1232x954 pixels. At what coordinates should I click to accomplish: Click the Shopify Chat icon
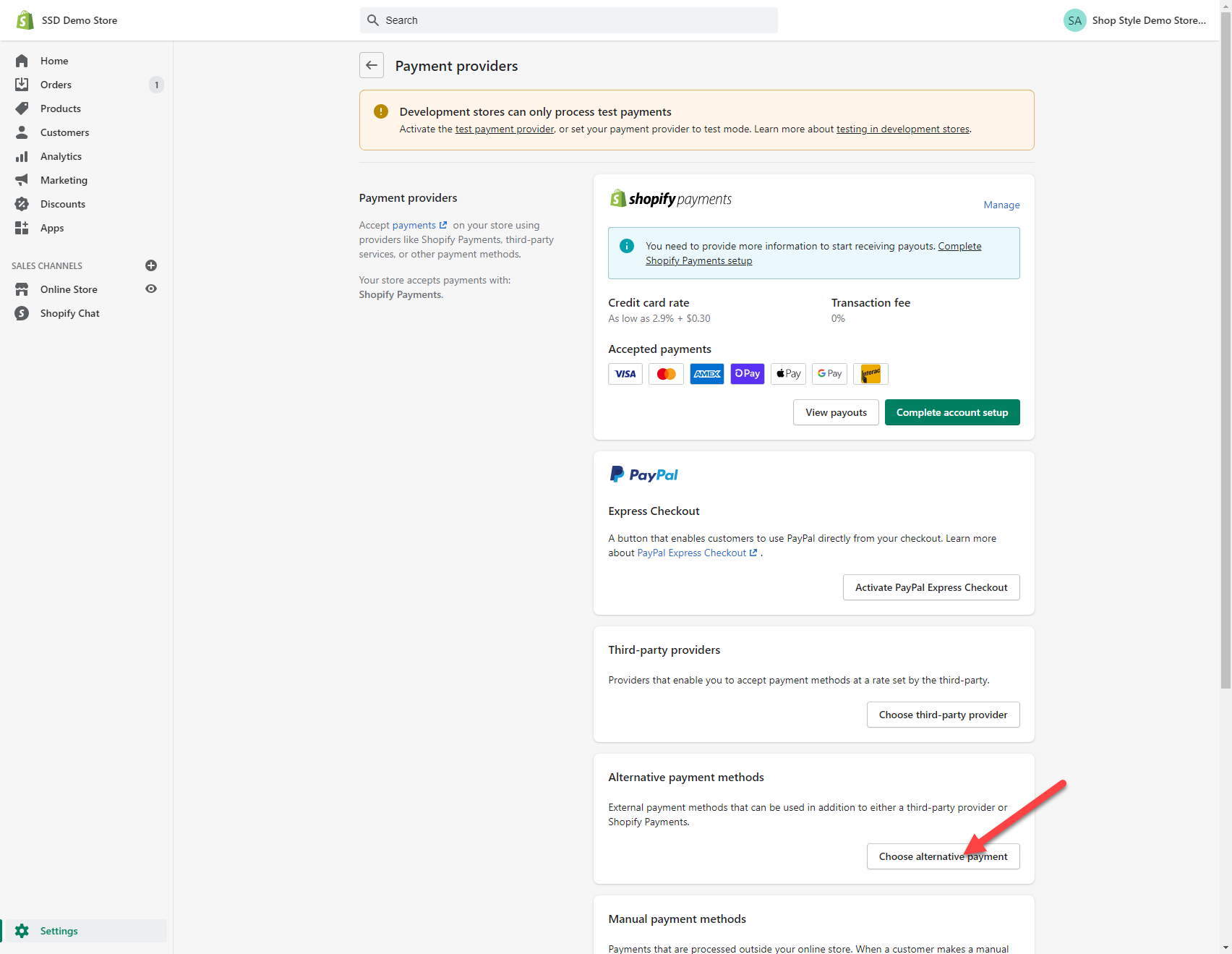pos(22,313)
